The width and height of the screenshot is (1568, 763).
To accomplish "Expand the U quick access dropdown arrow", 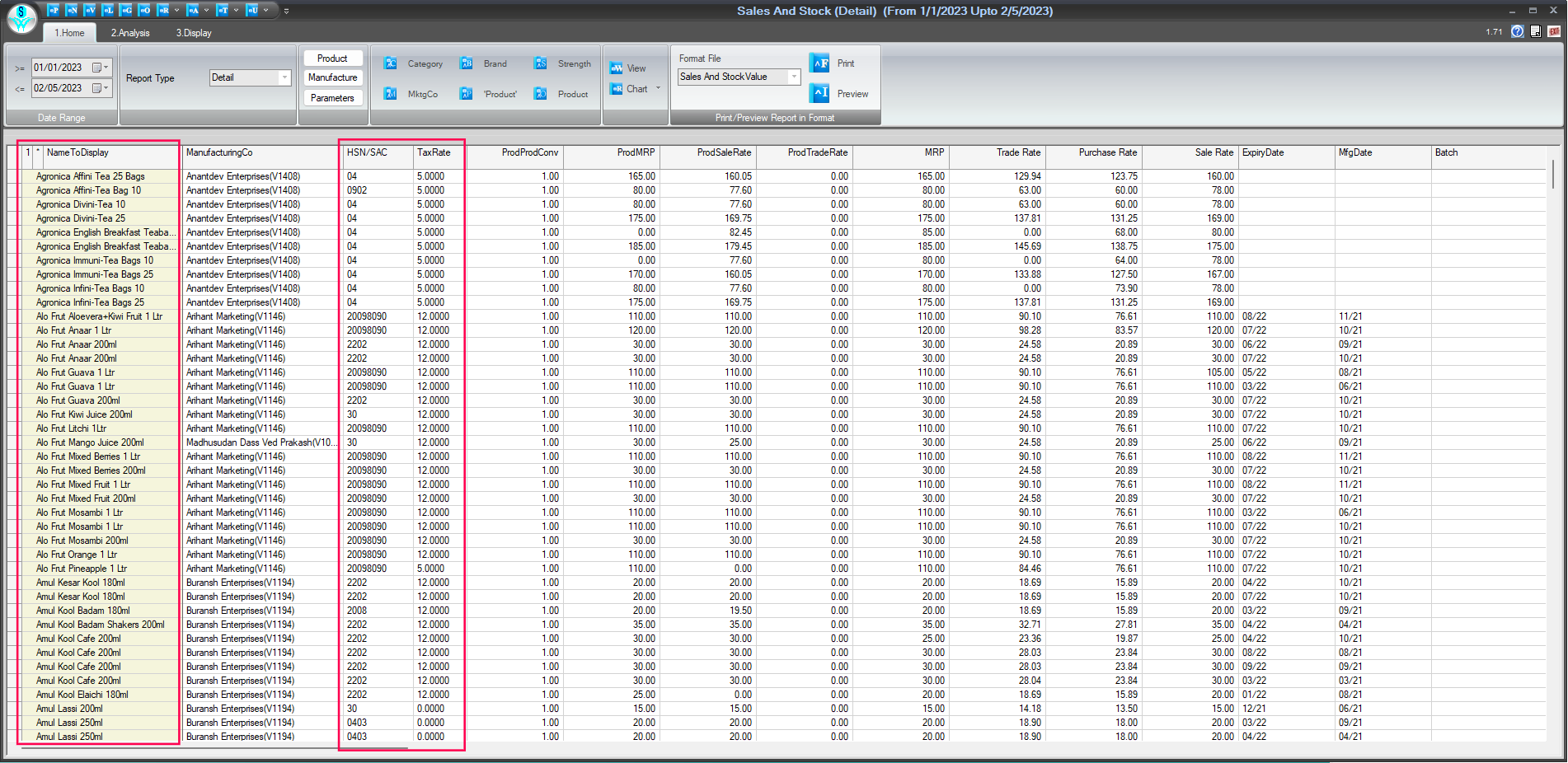I will 265,10.
